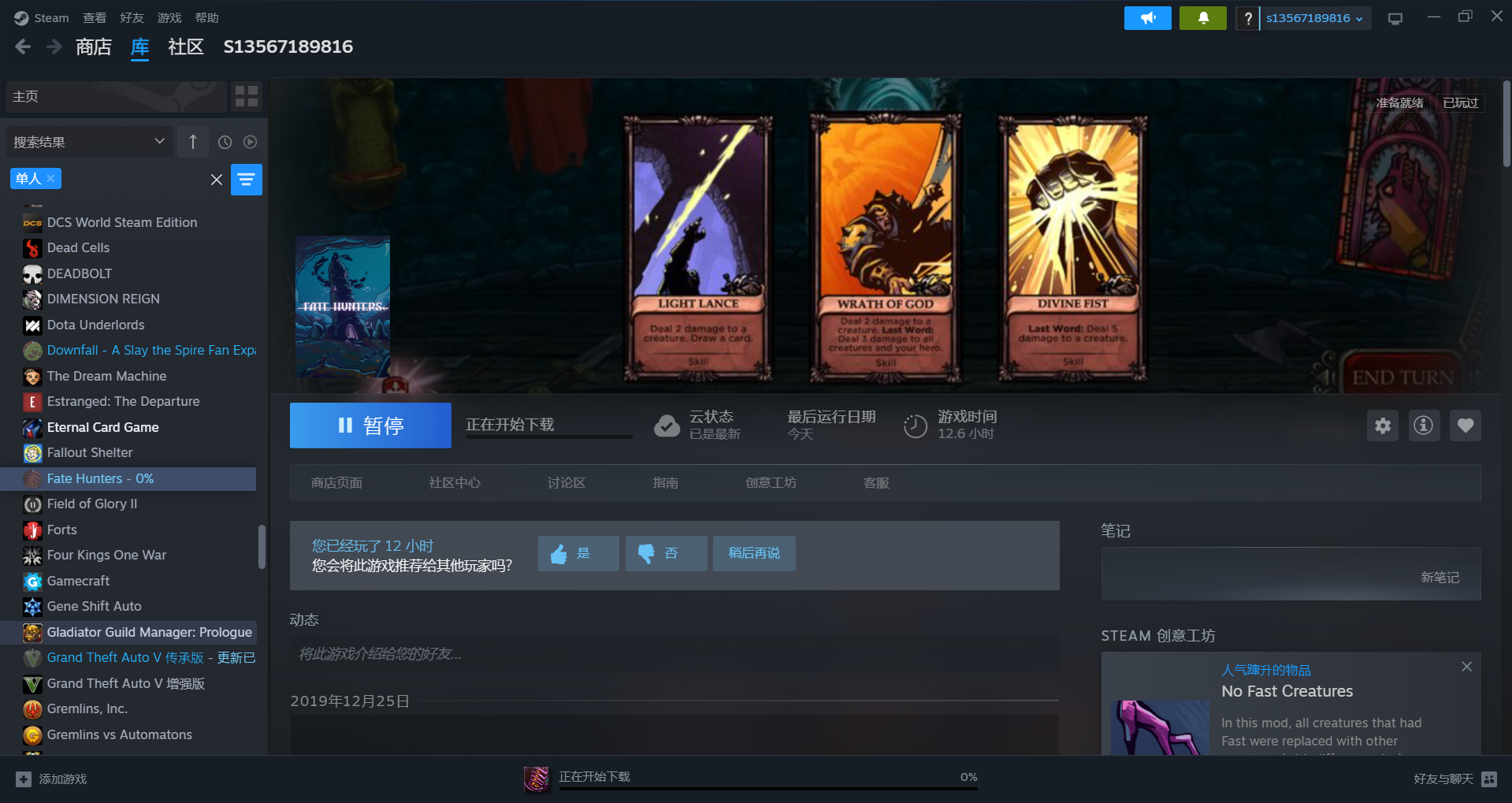Open game settings gear icon
Viewport: 1512px width, 803px height.
1383,426
